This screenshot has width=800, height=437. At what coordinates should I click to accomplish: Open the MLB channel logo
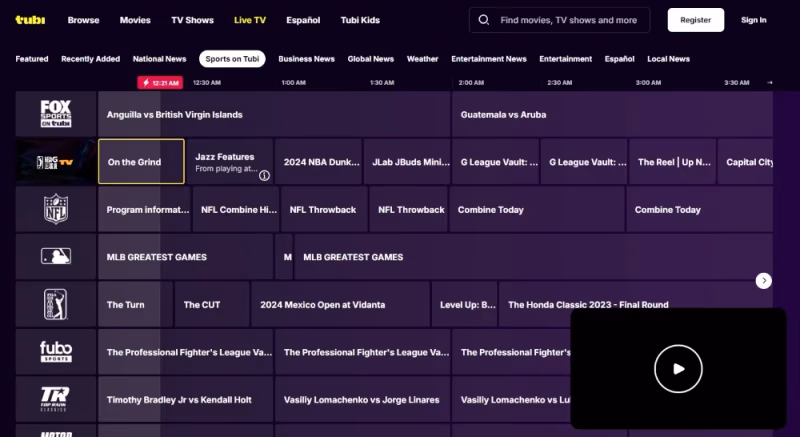[56, 256]
